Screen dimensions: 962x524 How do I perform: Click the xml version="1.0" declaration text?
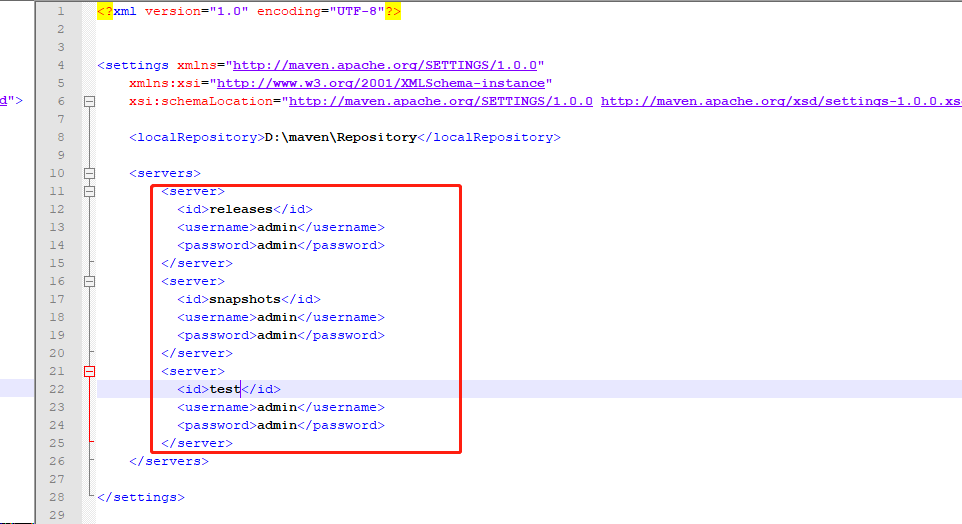tap(181, 11)
